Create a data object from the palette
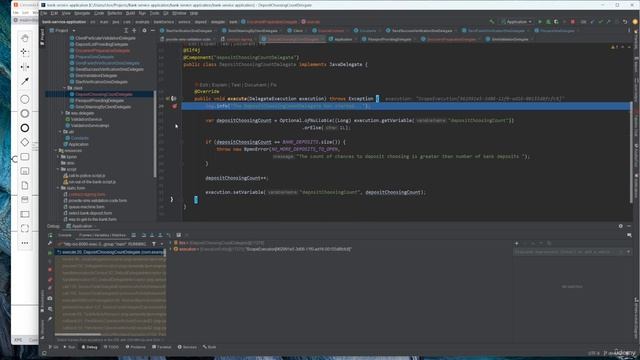This screenshot has height=360, width=640. pyautogui.click(x=25, y=186)
